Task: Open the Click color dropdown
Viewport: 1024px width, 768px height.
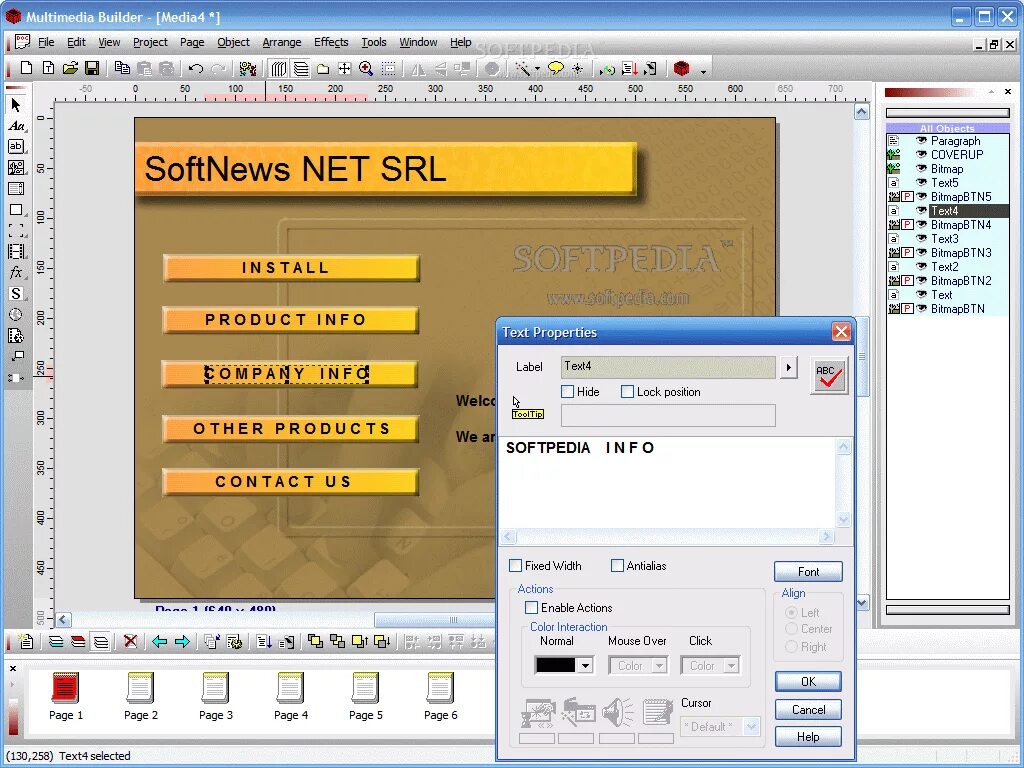Action: coord(731,665)
